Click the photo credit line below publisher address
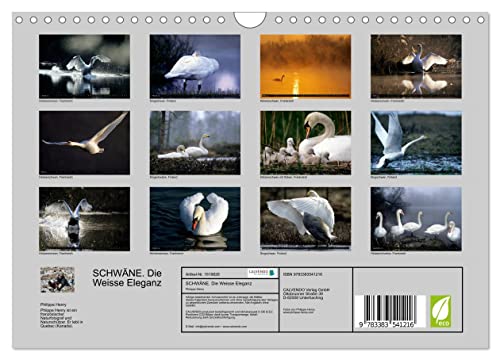The height and width of the screenshot is (360, 500). (299, 311)
